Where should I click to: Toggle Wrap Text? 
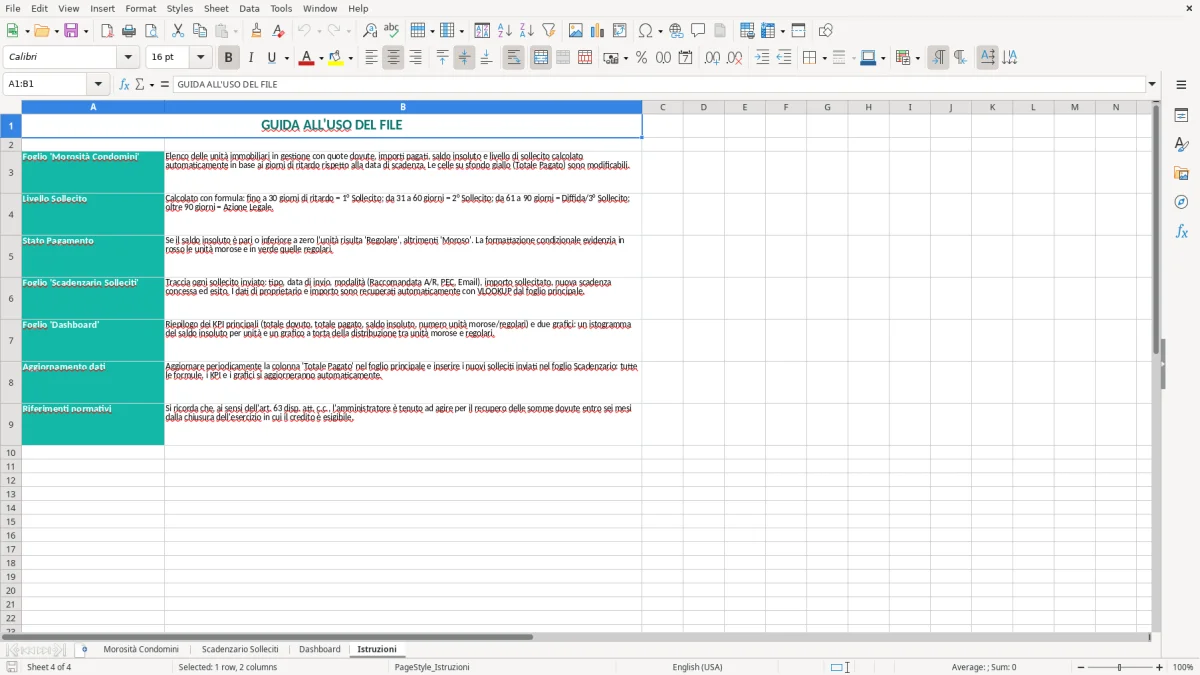point(513,58)
